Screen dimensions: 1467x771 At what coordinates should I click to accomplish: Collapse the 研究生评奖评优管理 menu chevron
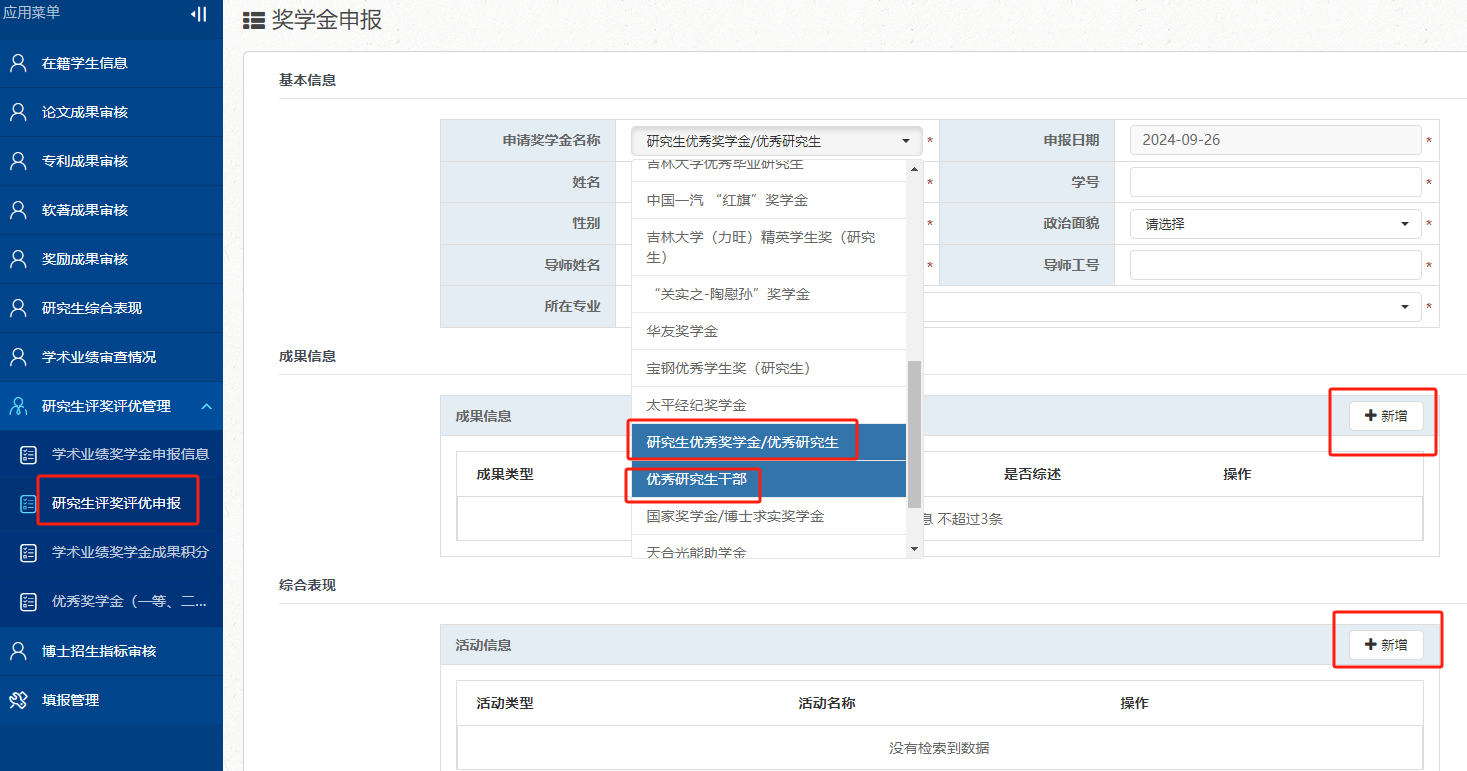206,406
